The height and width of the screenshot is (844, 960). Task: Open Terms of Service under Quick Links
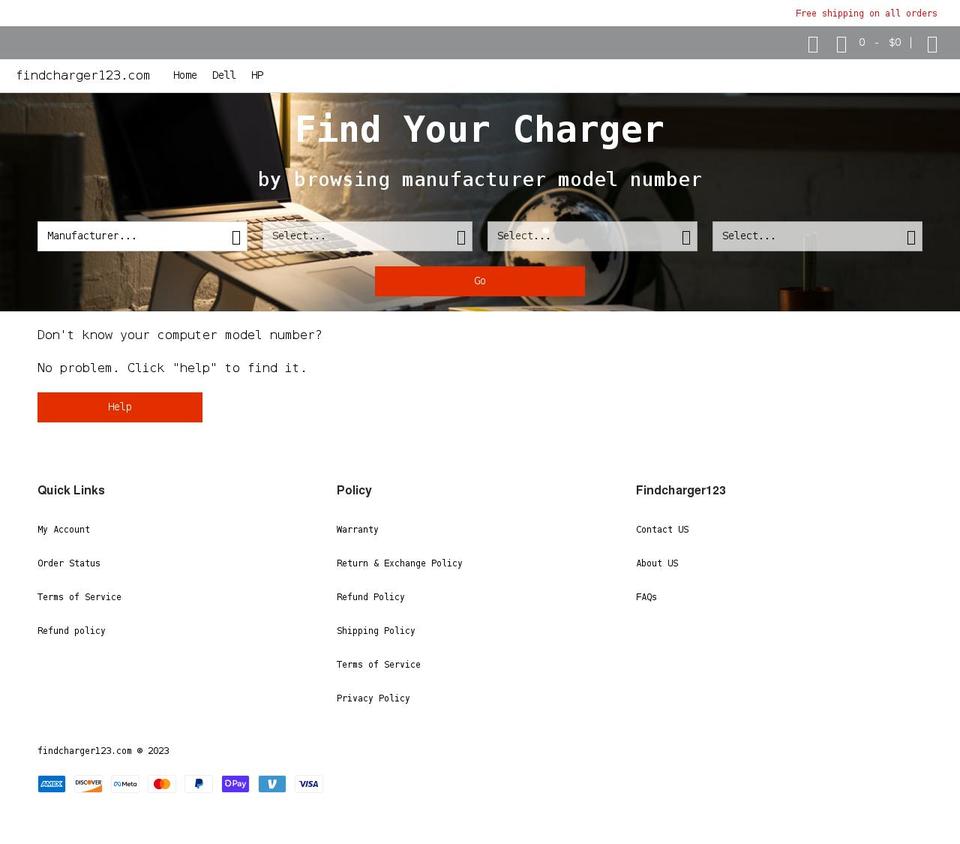tap(80, 597)
